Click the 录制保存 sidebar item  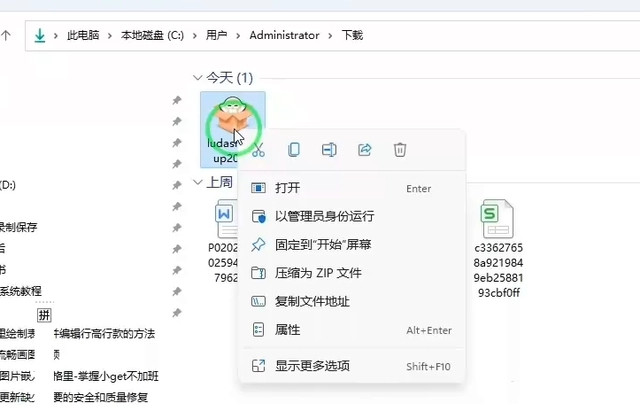18,227
